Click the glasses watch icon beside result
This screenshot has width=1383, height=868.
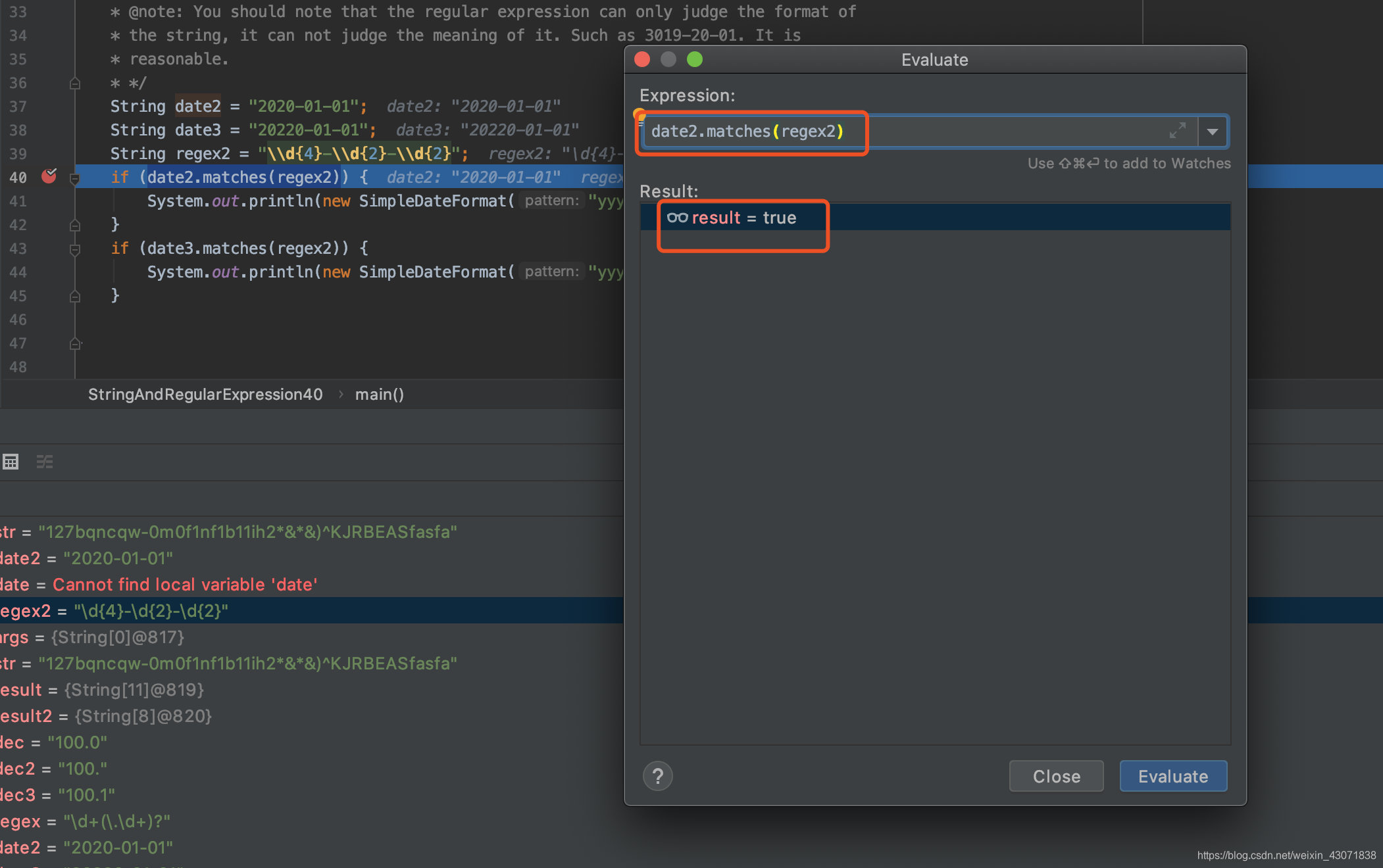pos(677,218)
